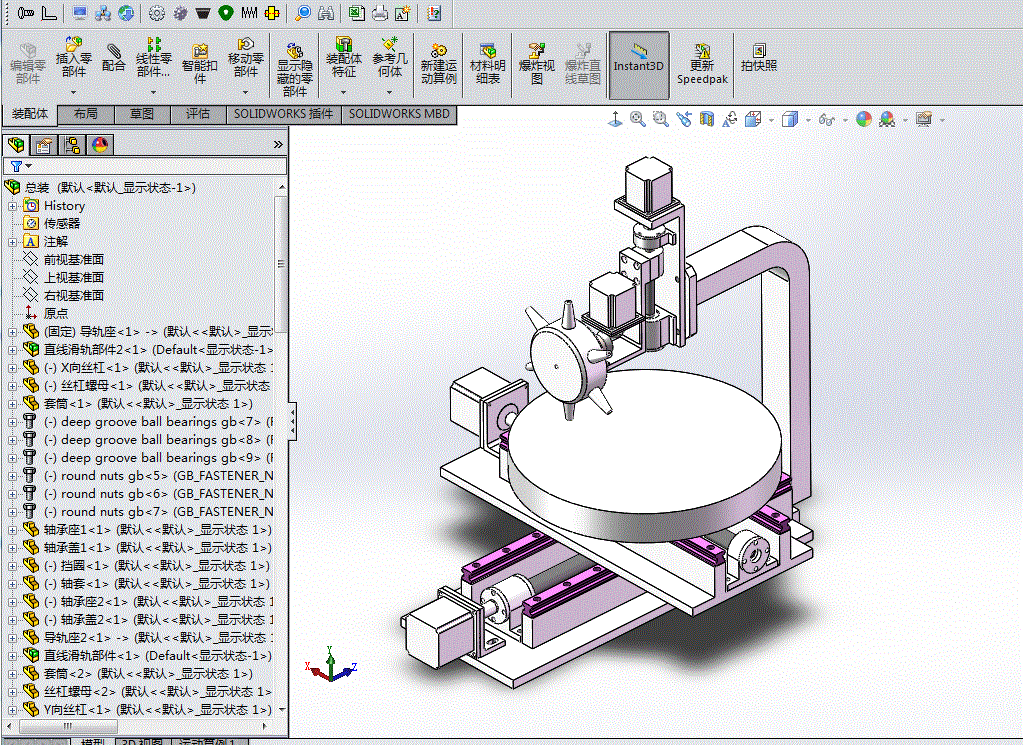The width and height of the screenshot is (1023, 745).
Task: Click the L-shaped structural steel icon
Action: click(49, 13)
